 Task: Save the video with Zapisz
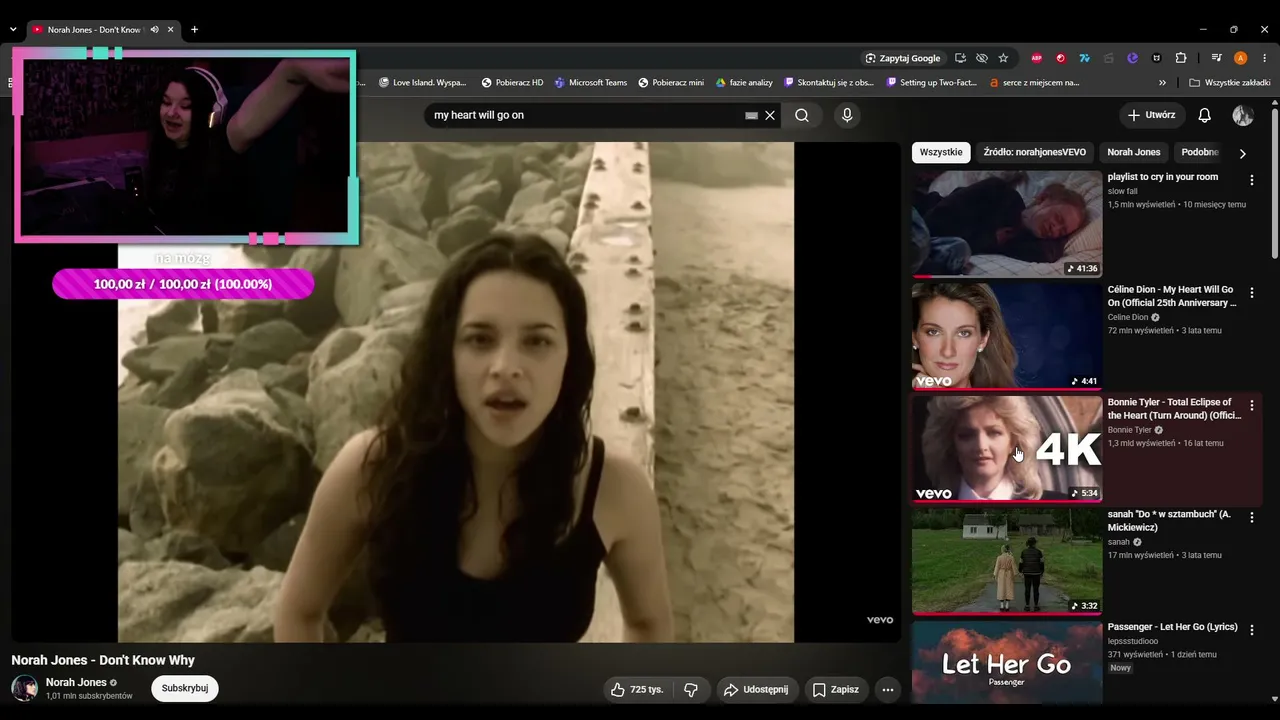835,690
